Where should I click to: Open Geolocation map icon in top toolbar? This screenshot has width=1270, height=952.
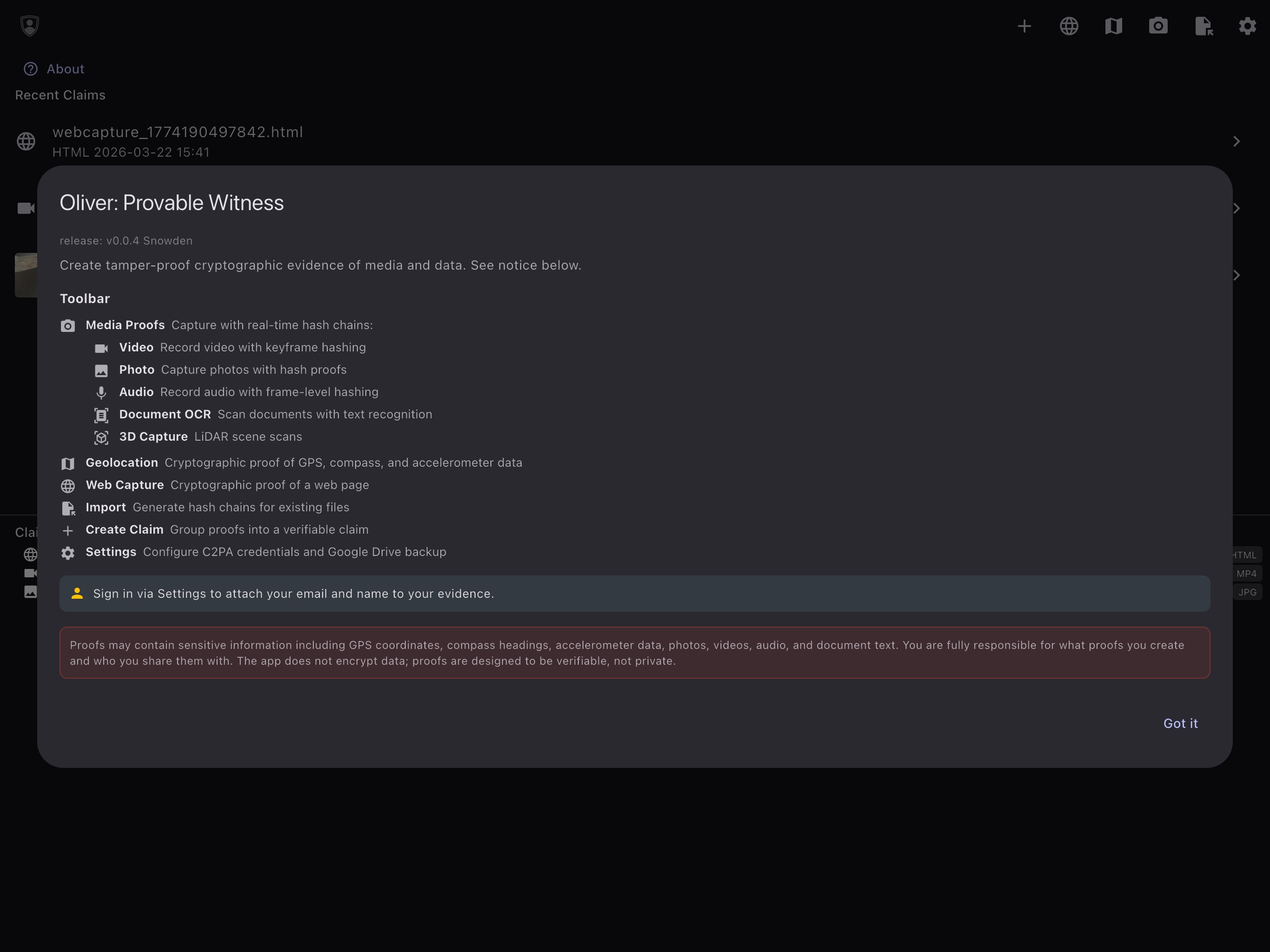[x=1113, y=26]
